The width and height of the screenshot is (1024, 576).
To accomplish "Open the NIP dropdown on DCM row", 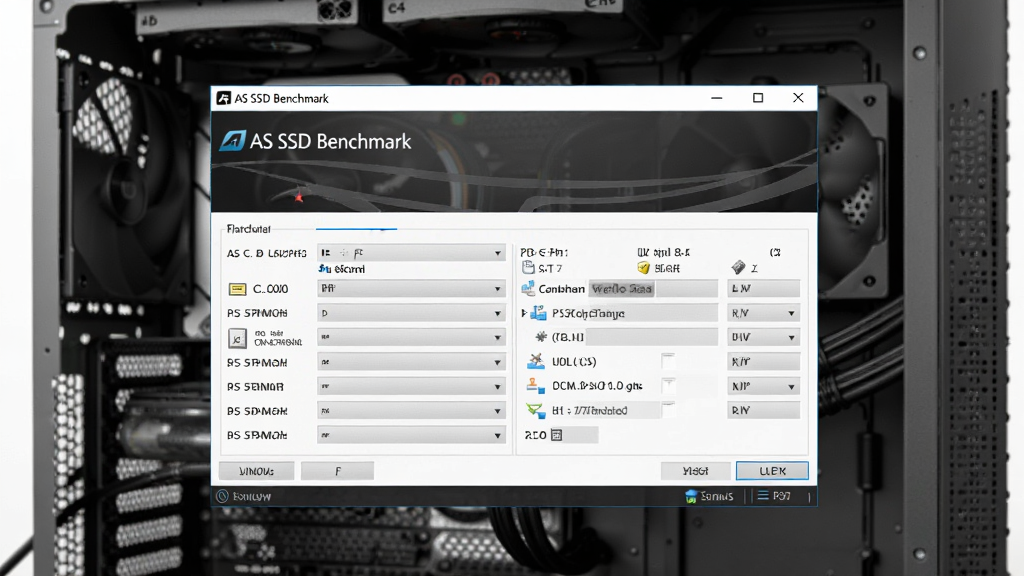I will (x=763, y=387).
